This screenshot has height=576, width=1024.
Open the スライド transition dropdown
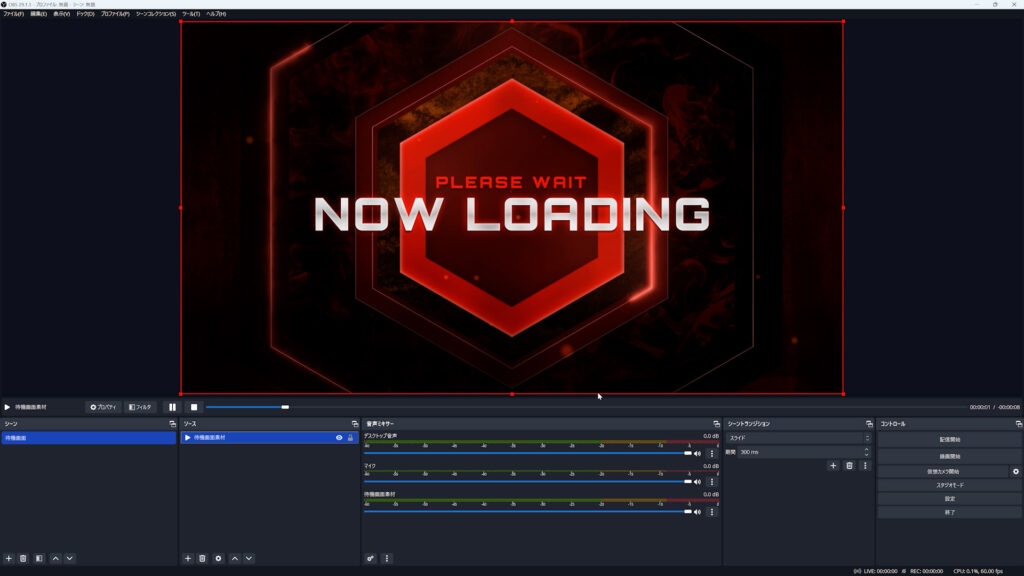coord(797,438)
